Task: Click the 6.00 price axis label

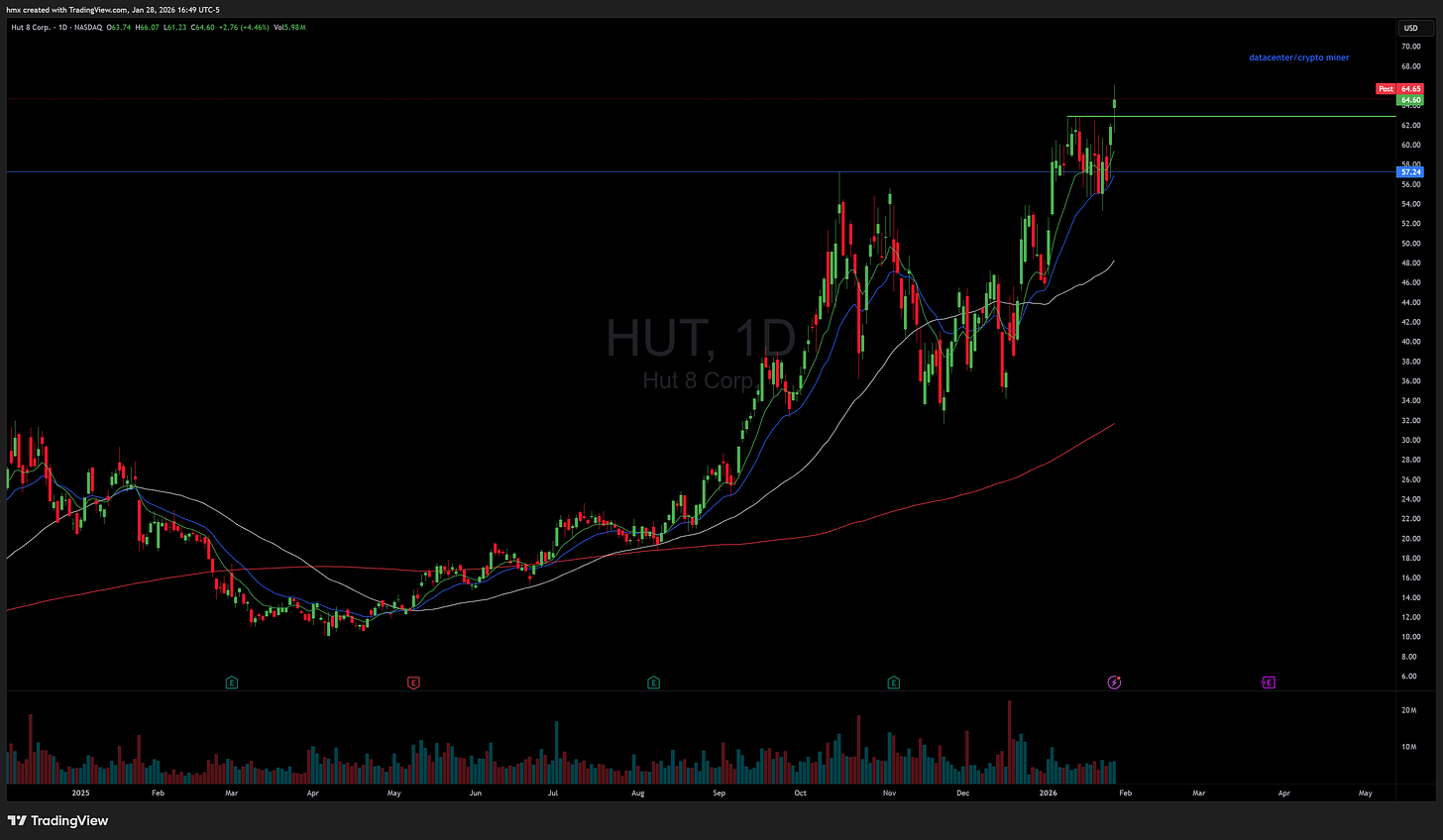Action: [1408, 677]
